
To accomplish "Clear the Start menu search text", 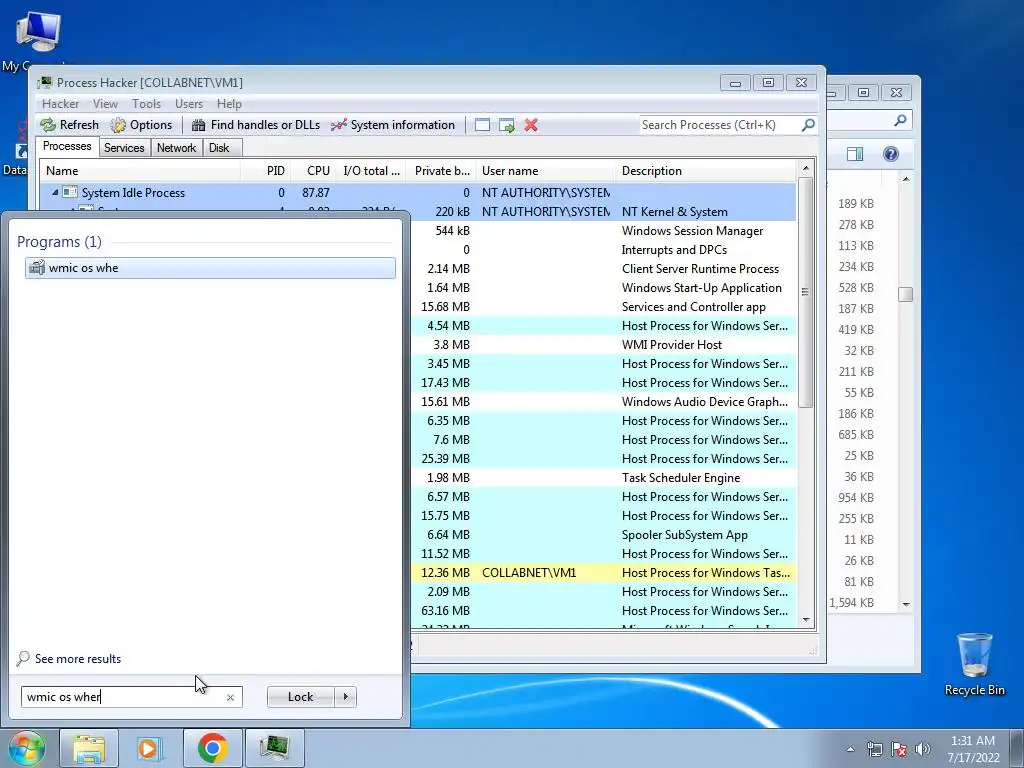I will 230,697.
